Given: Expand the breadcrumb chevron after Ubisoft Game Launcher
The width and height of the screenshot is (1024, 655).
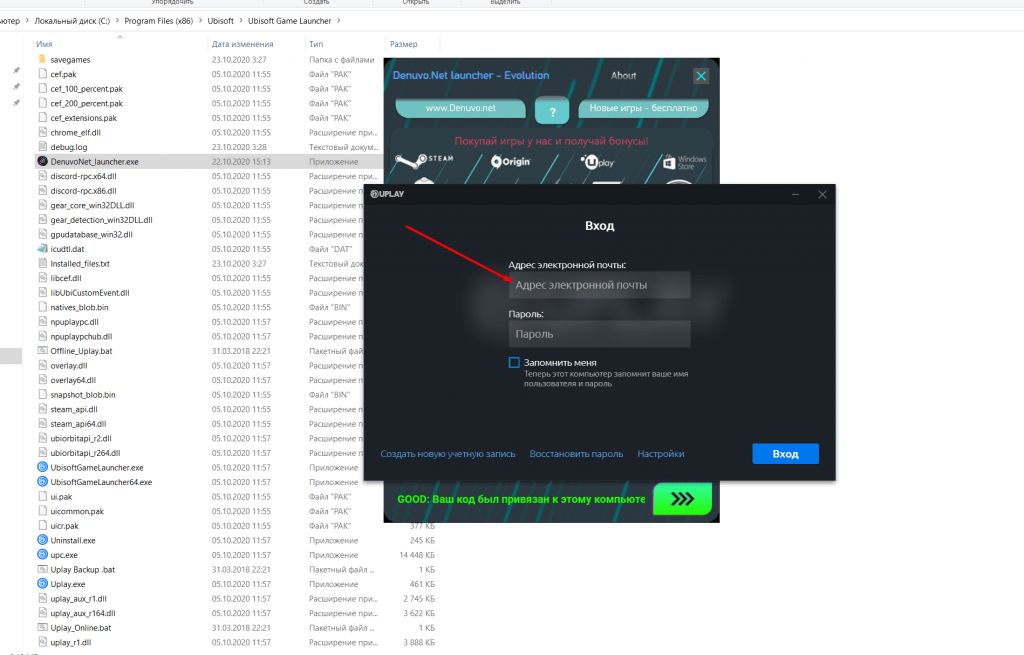Looking at the screenshot, I should click(x=342, y=20).
